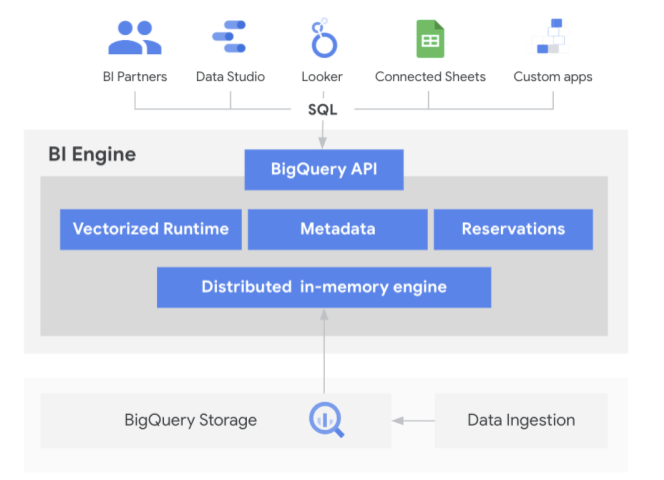Open the Connected Sheets green icon
This screenshot has width=664, height=480.
coord(430,39)
